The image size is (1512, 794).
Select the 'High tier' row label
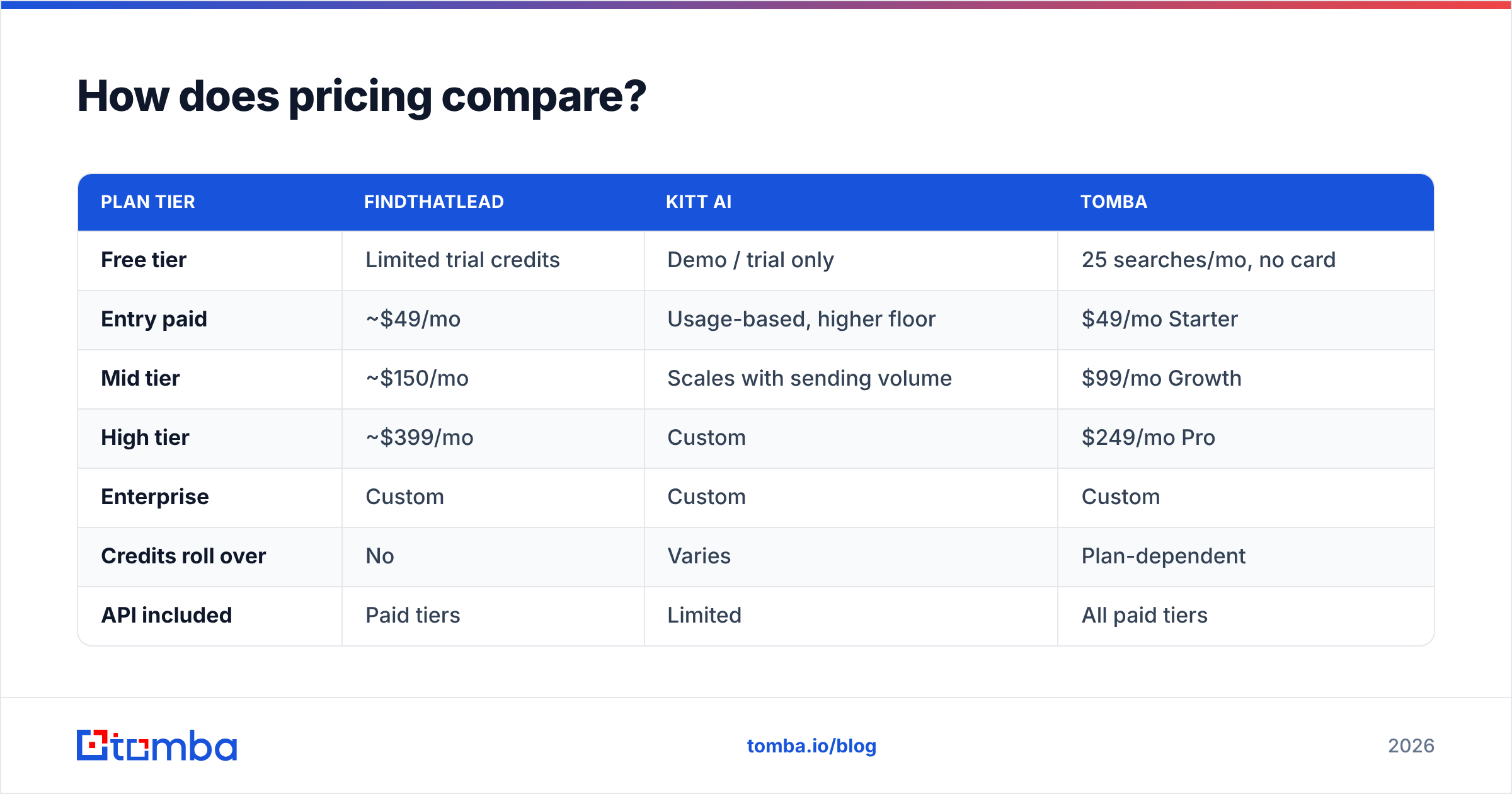[145, 437]
